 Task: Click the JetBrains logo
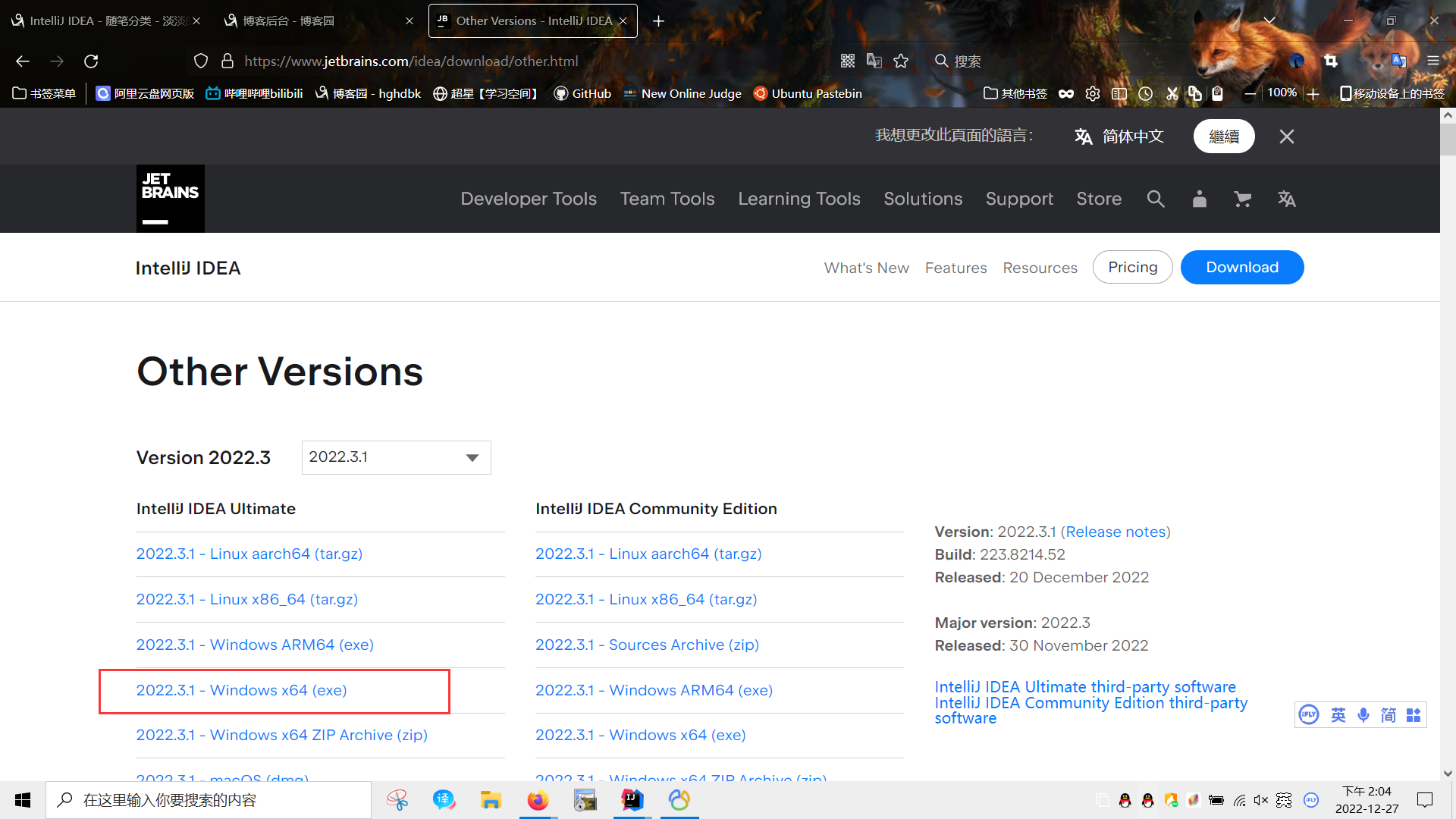click(x=170, y=198)
